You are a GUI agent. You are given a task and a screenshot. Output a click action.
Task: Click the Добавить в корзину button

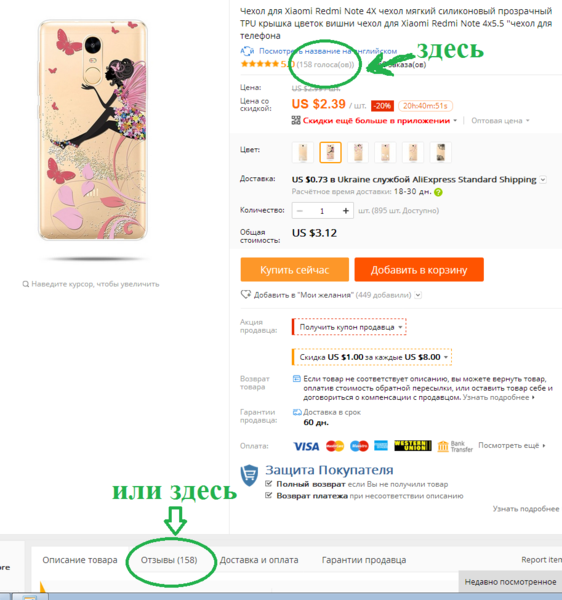coord(419,270)
